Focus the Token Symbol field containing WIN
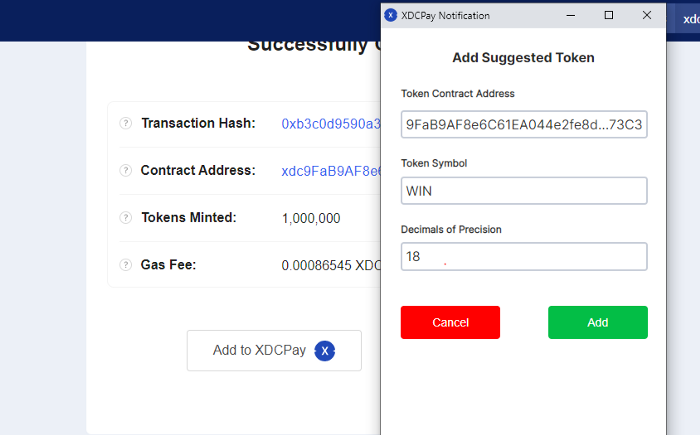 524,191
